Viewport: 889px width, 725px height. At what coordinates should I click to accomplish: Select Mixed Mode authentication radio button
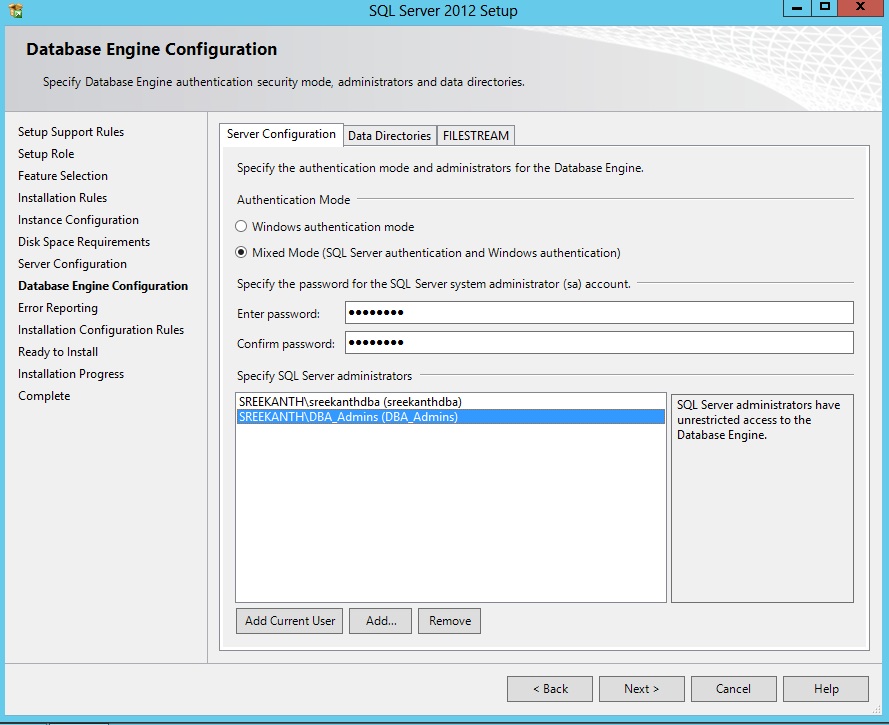[x=241, y=253]
